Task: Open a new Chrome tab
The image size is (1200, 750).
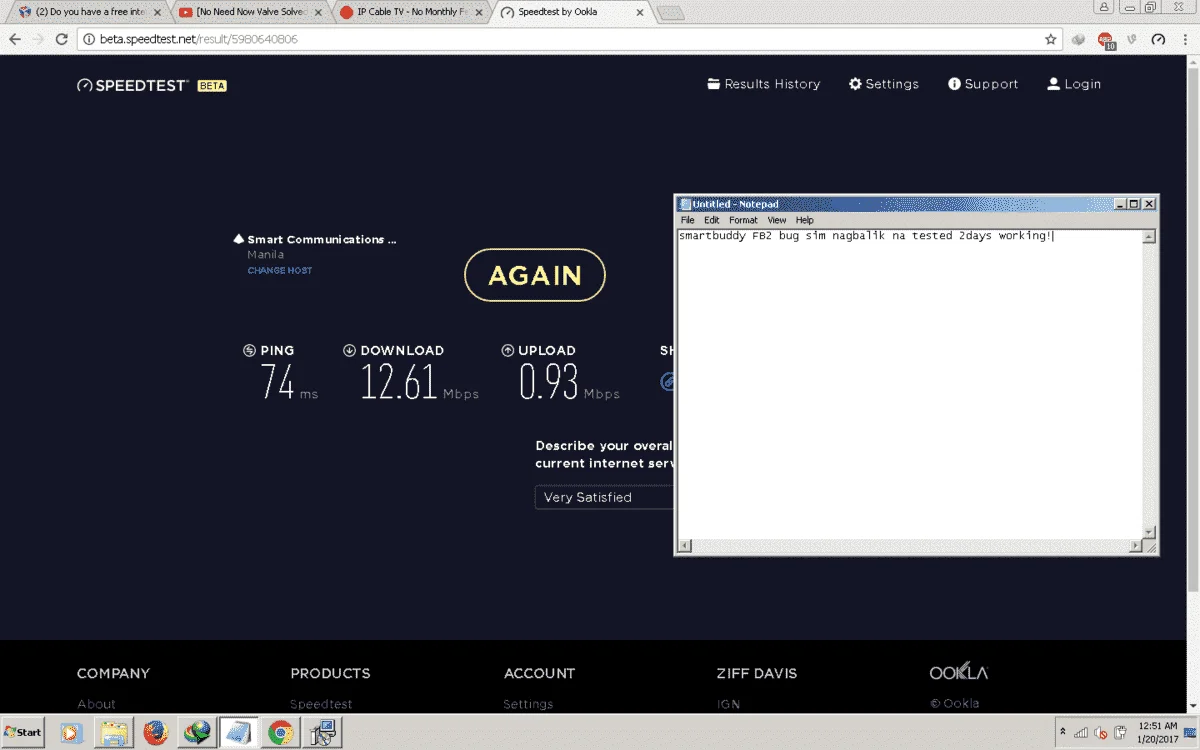Action: tap(670, 12)
